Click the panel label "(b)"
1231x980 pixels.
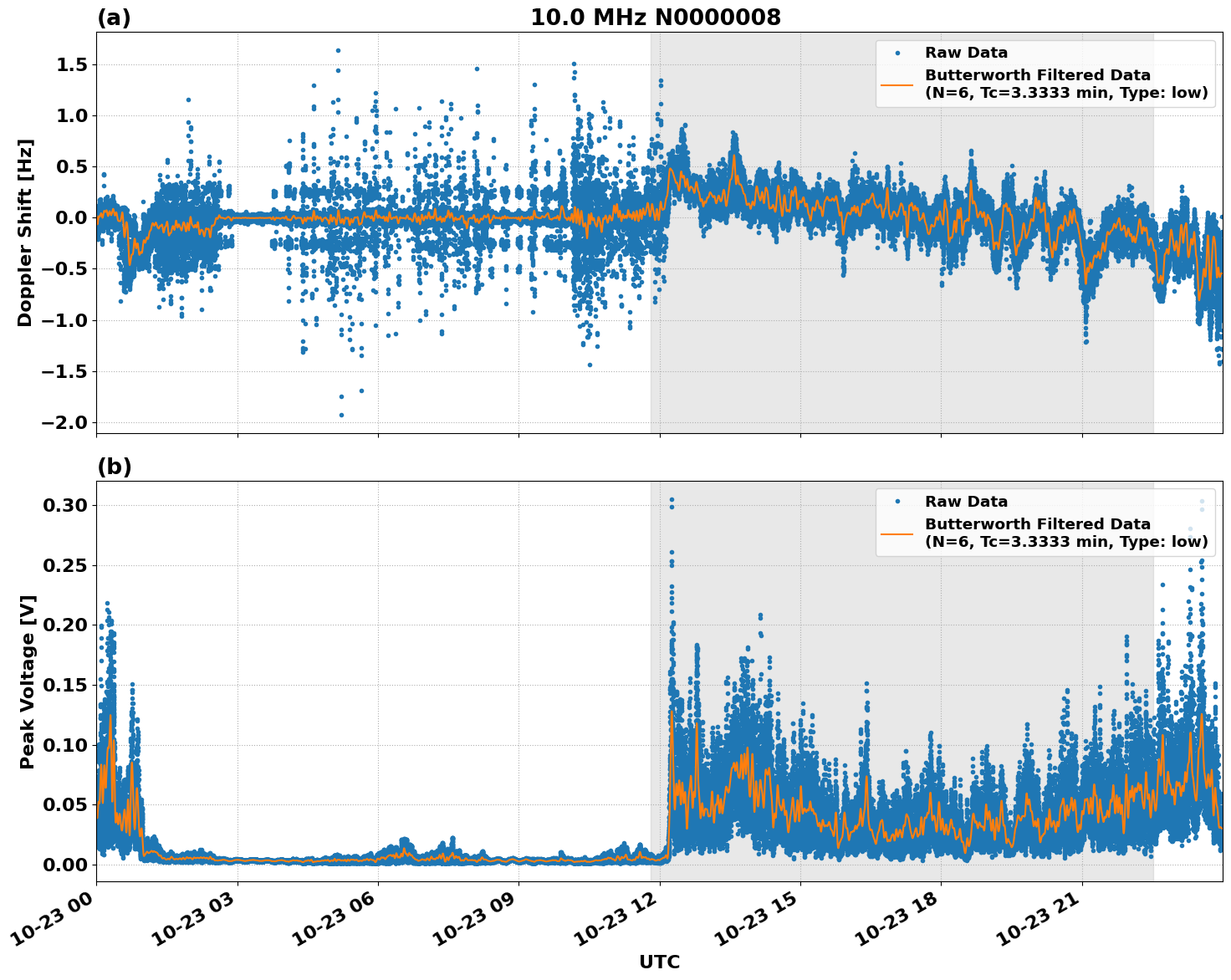[114, 467]
